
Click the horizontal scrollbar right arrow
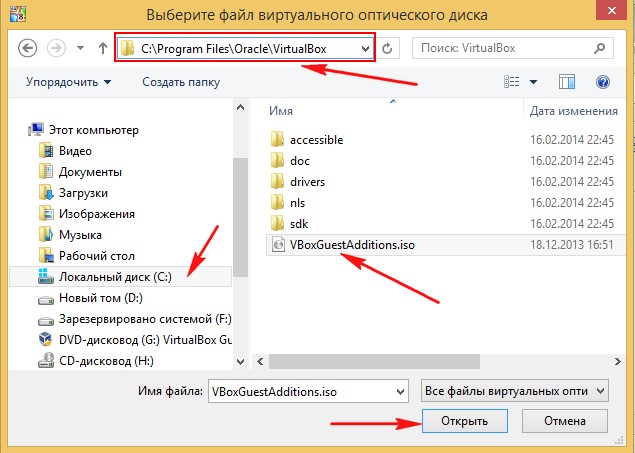(x=618, y=362)
